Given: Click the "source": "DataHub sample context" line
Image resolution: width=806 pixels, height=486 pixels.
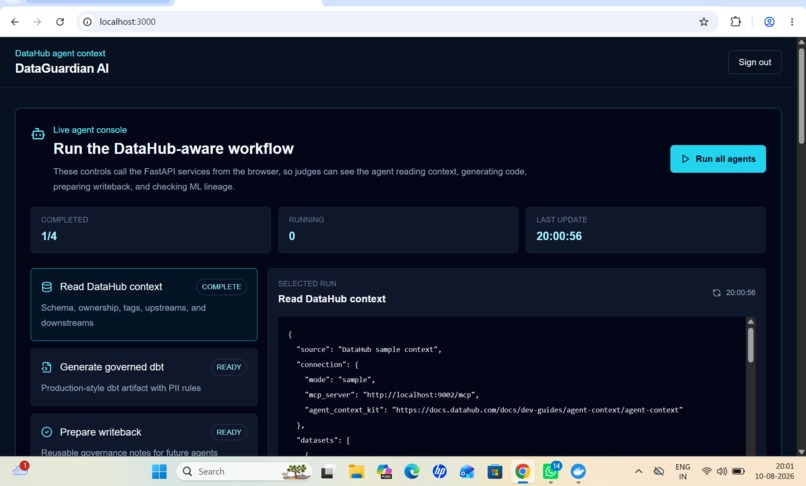Looking at the screenshot, I should point(369,349).
